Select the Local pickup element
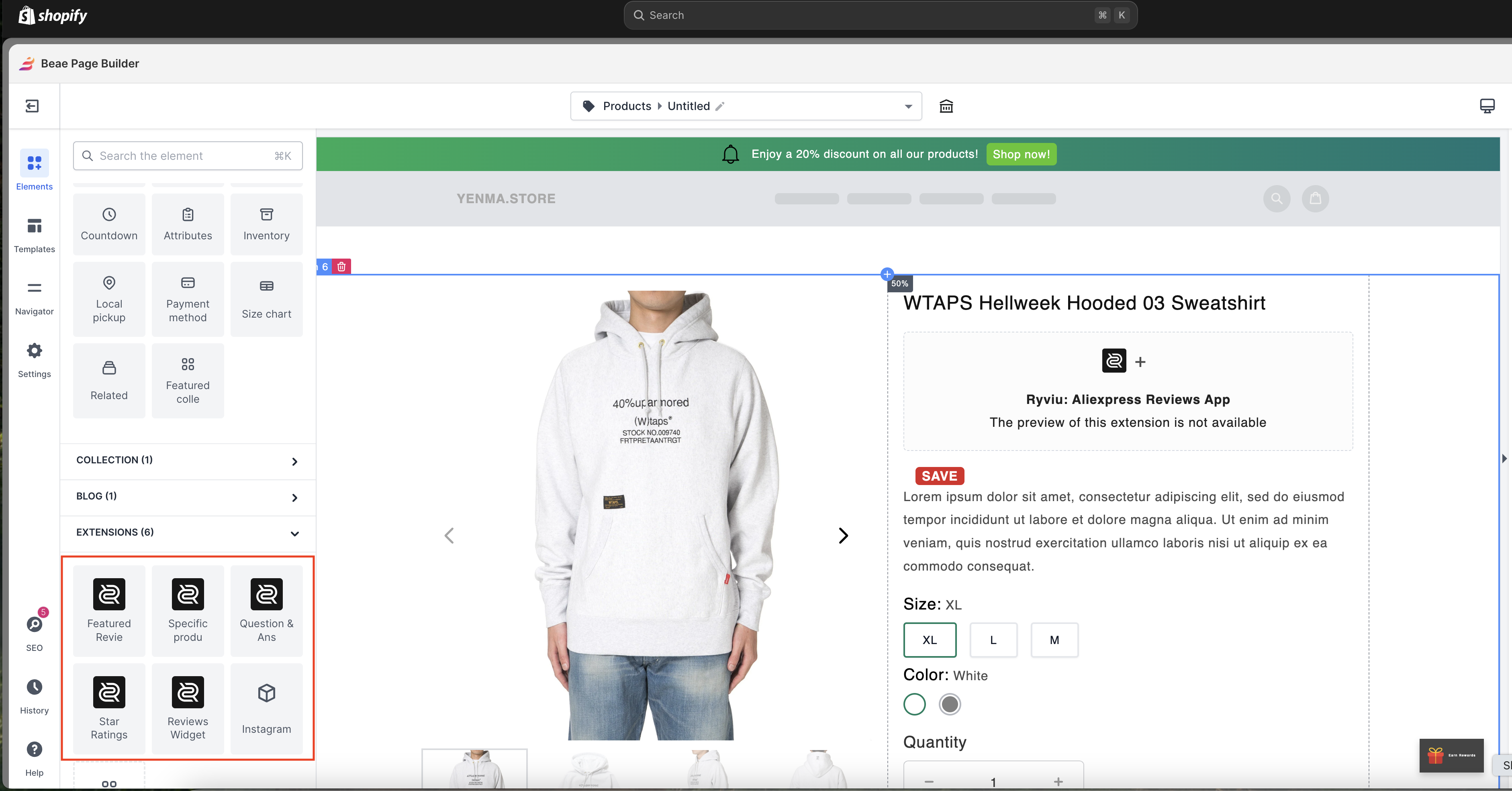 click(109, 299)
